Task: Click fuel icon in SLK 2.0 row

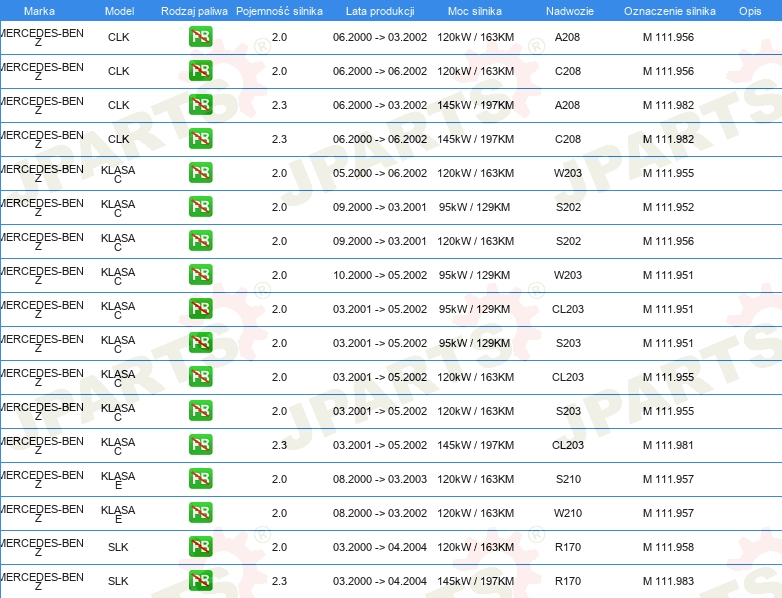Action: tap(200, 547)
